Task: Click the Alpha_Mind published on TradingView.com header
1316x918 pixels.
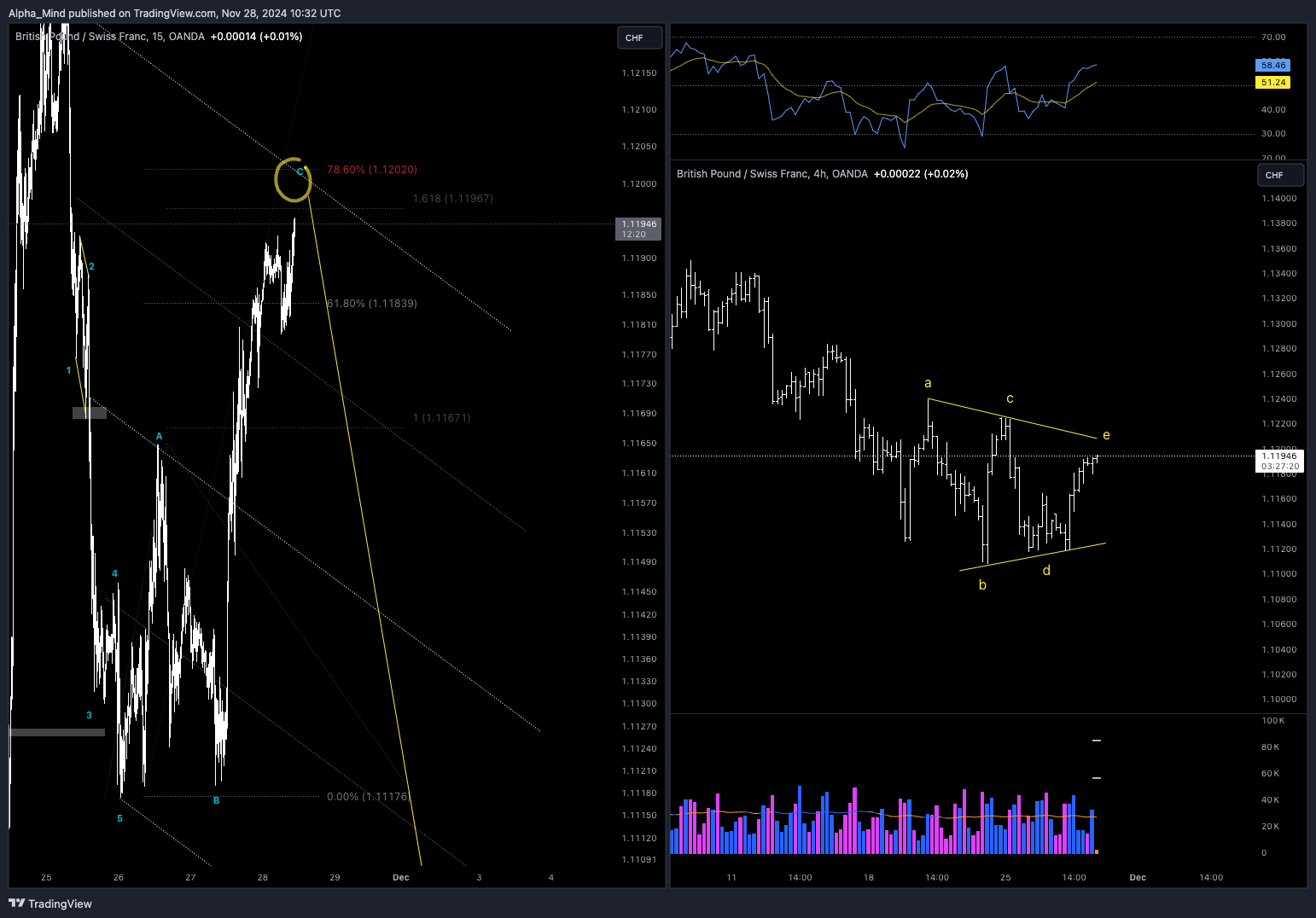Action: click(174, 13)
